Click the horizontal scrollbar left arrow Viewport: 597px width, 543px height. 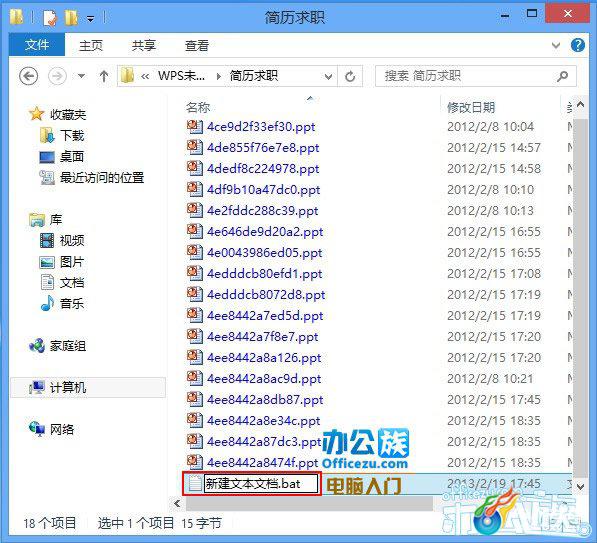(177, 503)
